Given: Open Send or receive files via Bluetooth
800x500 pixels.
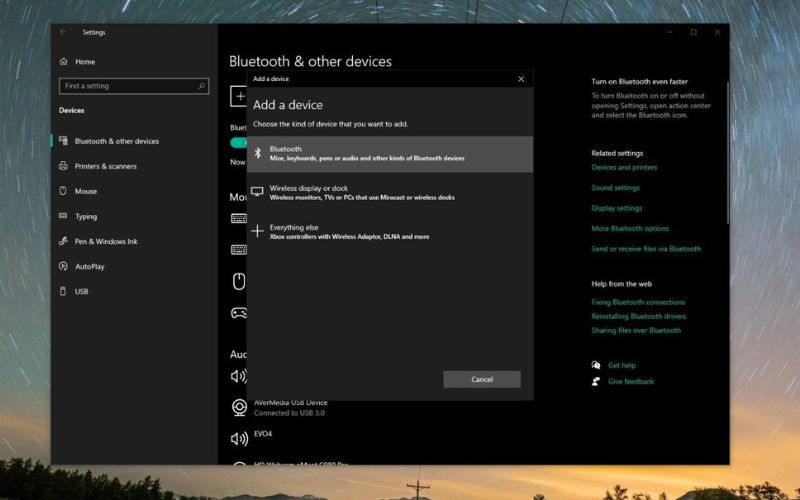Looking at the screenshot, I should point(646,249).
